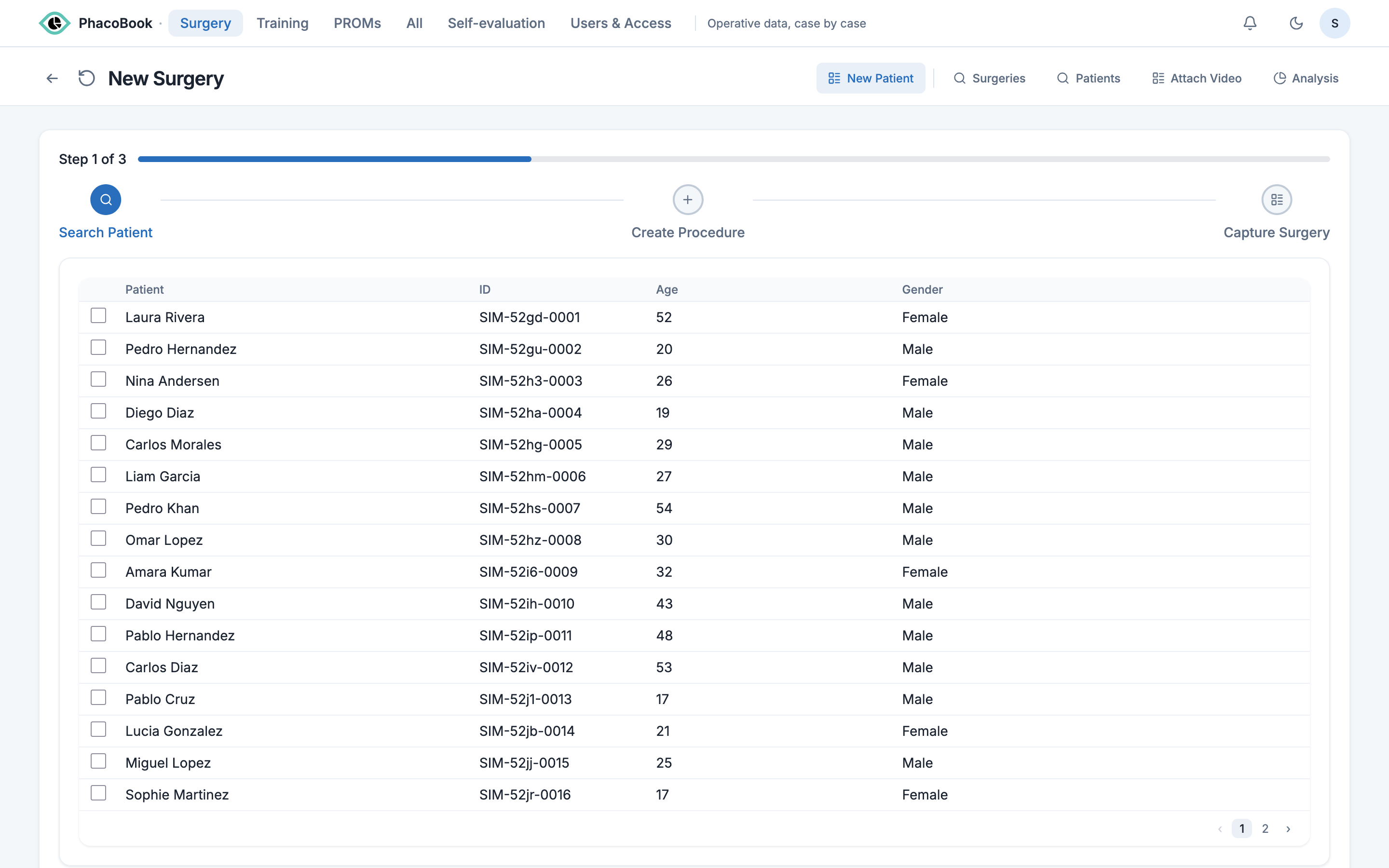Tick the Carlos Diaz checkbox

(99, 666)
